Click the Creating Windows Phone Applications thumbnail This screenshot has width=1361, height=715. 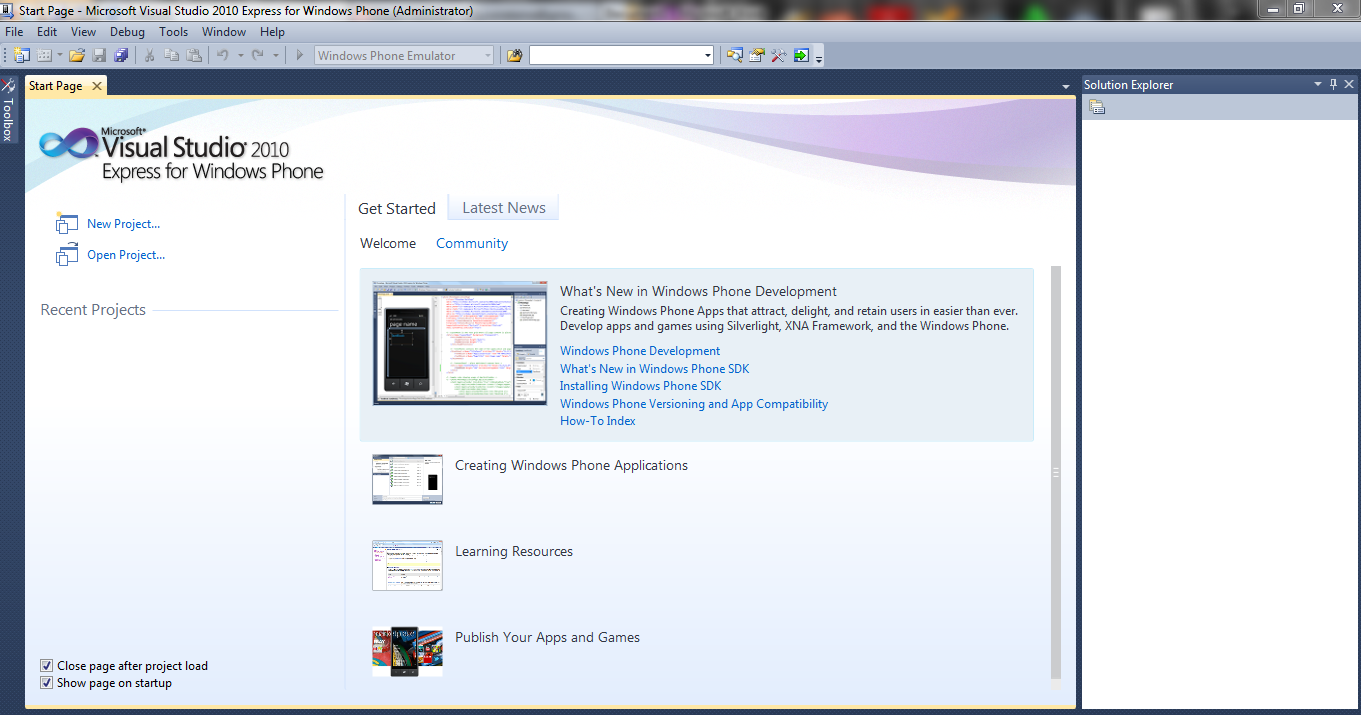[x=407, y=479]
